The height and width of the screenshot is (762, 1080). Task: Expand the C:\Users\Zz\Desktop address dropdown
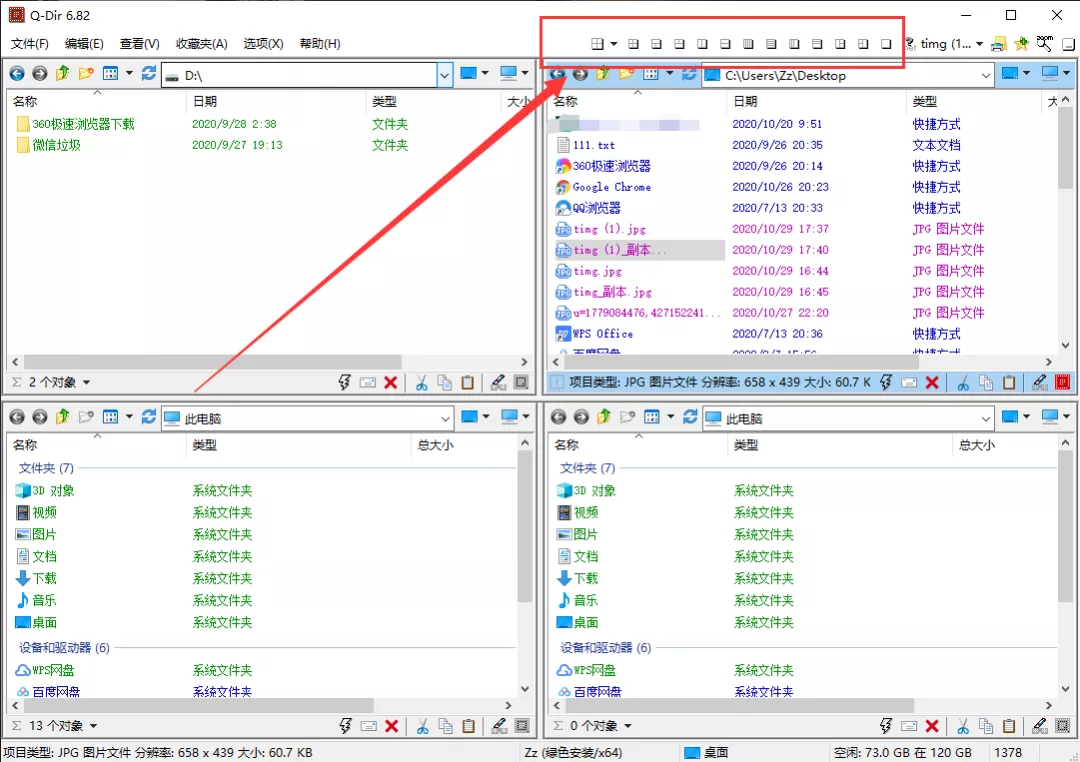pos(986,75)
